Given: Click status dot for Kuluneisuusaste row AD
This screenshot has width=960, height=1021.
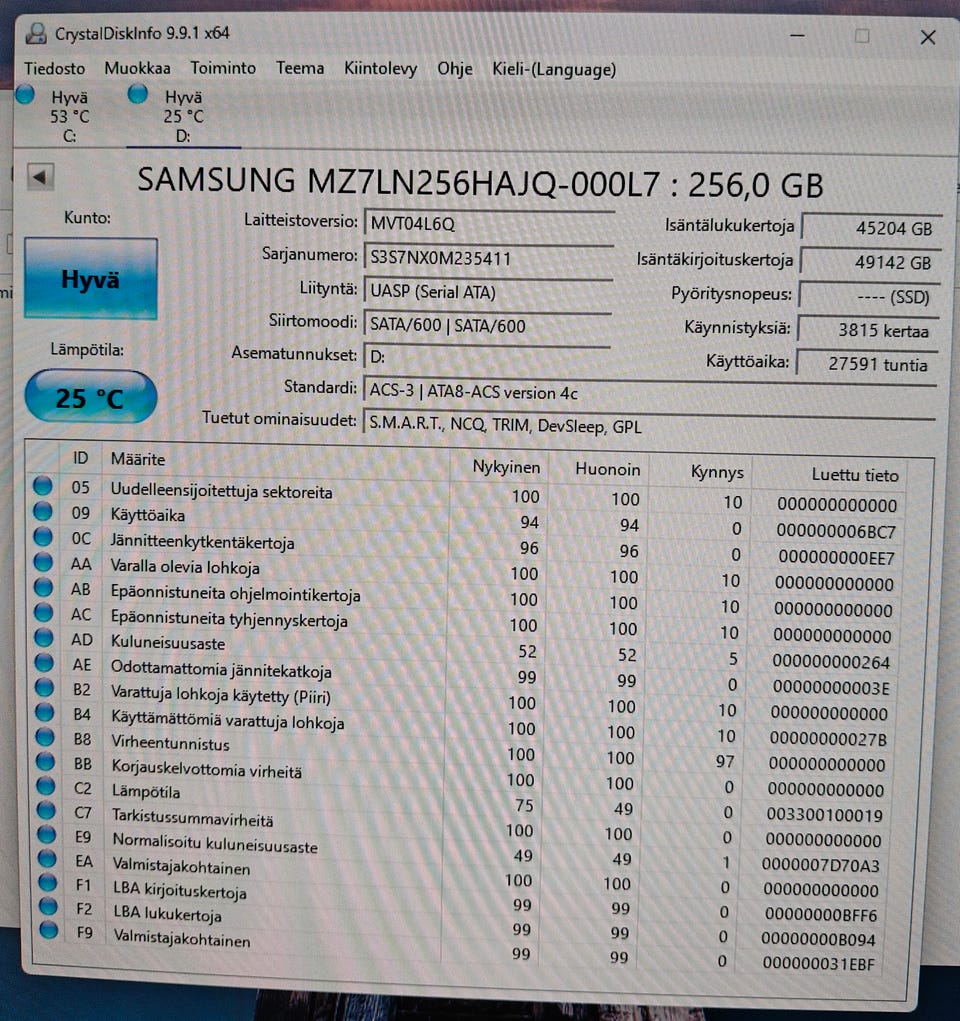Looking at the screenshot, I should 44,637.
